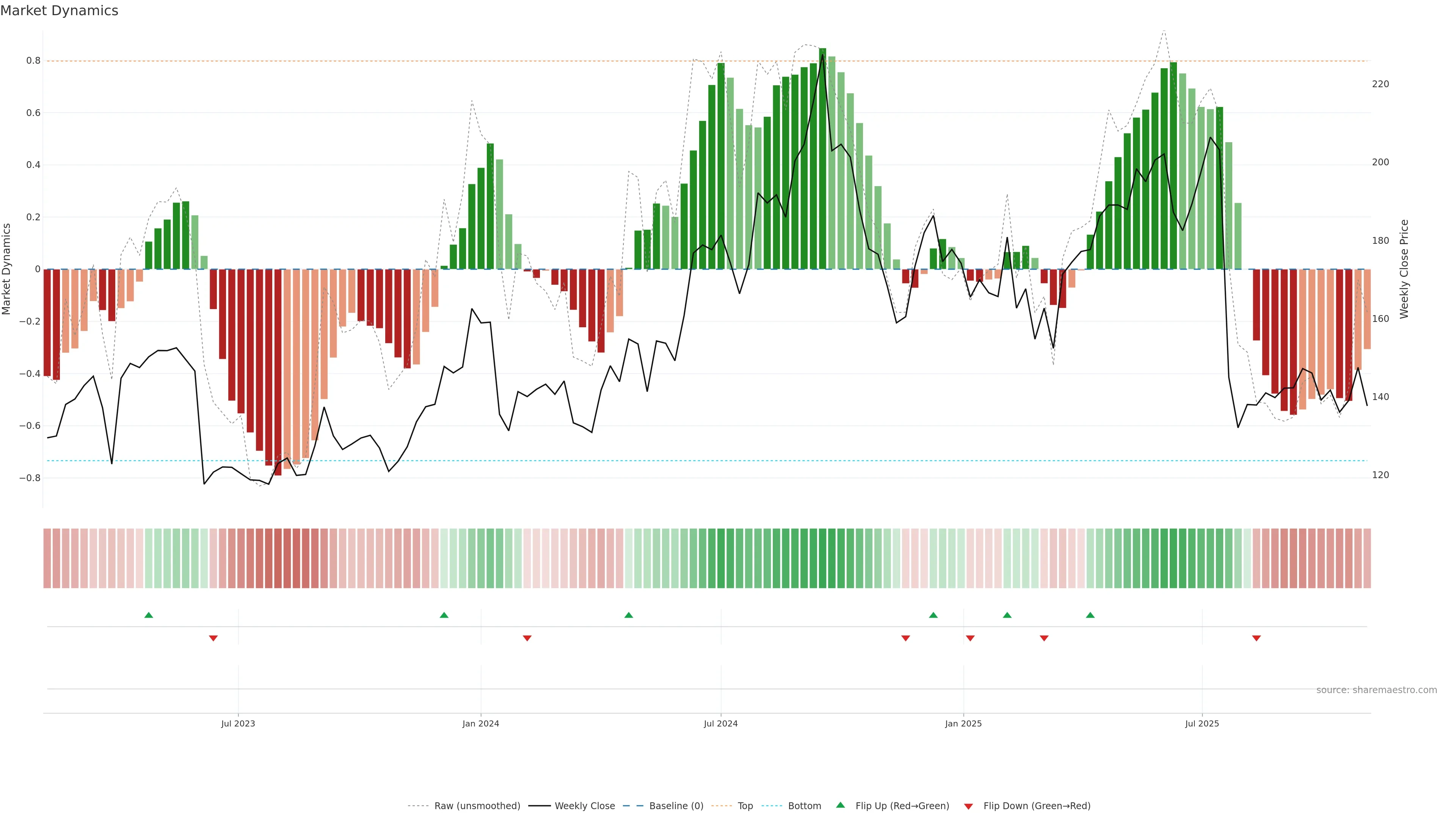1456x819 pixels.
Task: Click the Jul 2024 x-axis label
Action: click(x=721, y=724)
